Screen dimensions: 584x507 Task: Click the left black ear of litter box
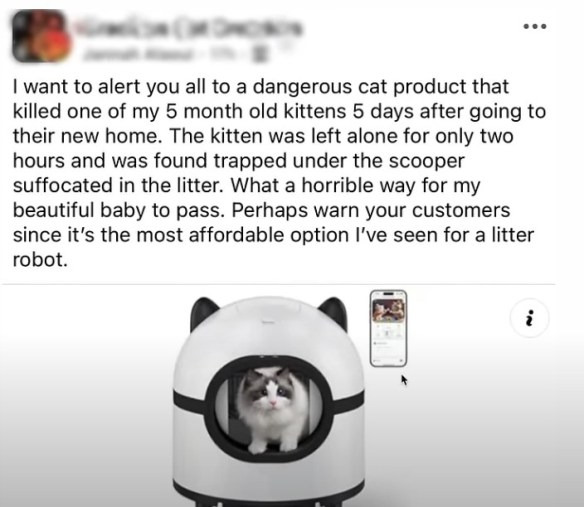click(x=203, y=311)
